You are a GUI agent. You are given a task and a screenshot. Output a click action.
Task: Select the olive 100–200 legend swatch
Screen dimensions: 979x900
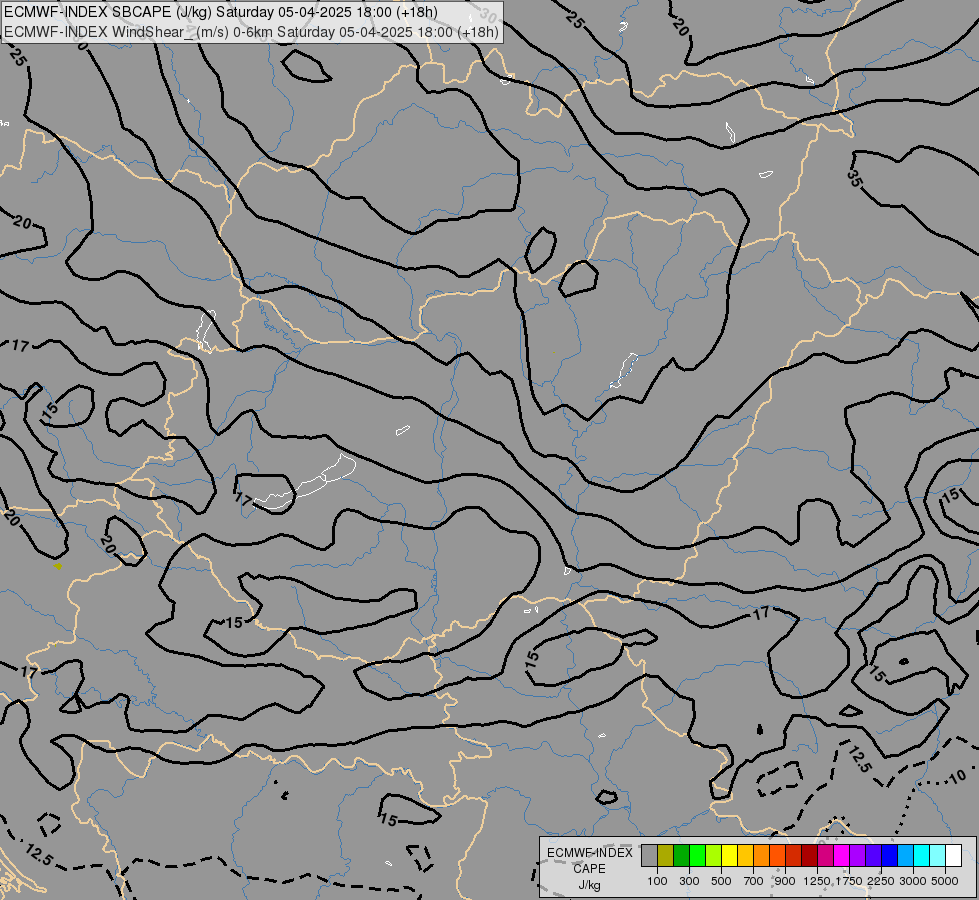(x=665, y=855)
